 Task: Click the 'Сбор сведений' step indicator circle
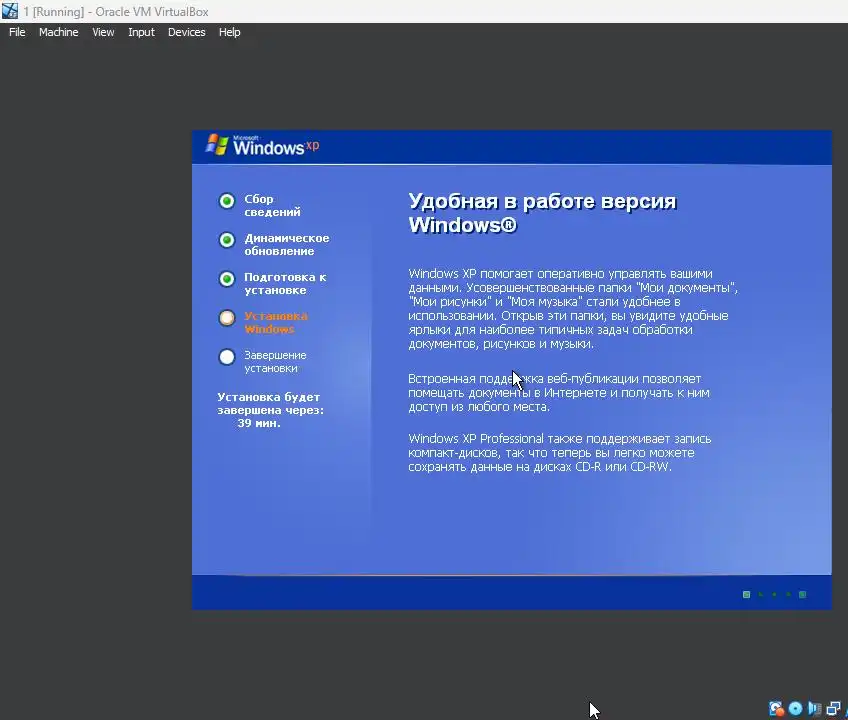click(227, 201)
